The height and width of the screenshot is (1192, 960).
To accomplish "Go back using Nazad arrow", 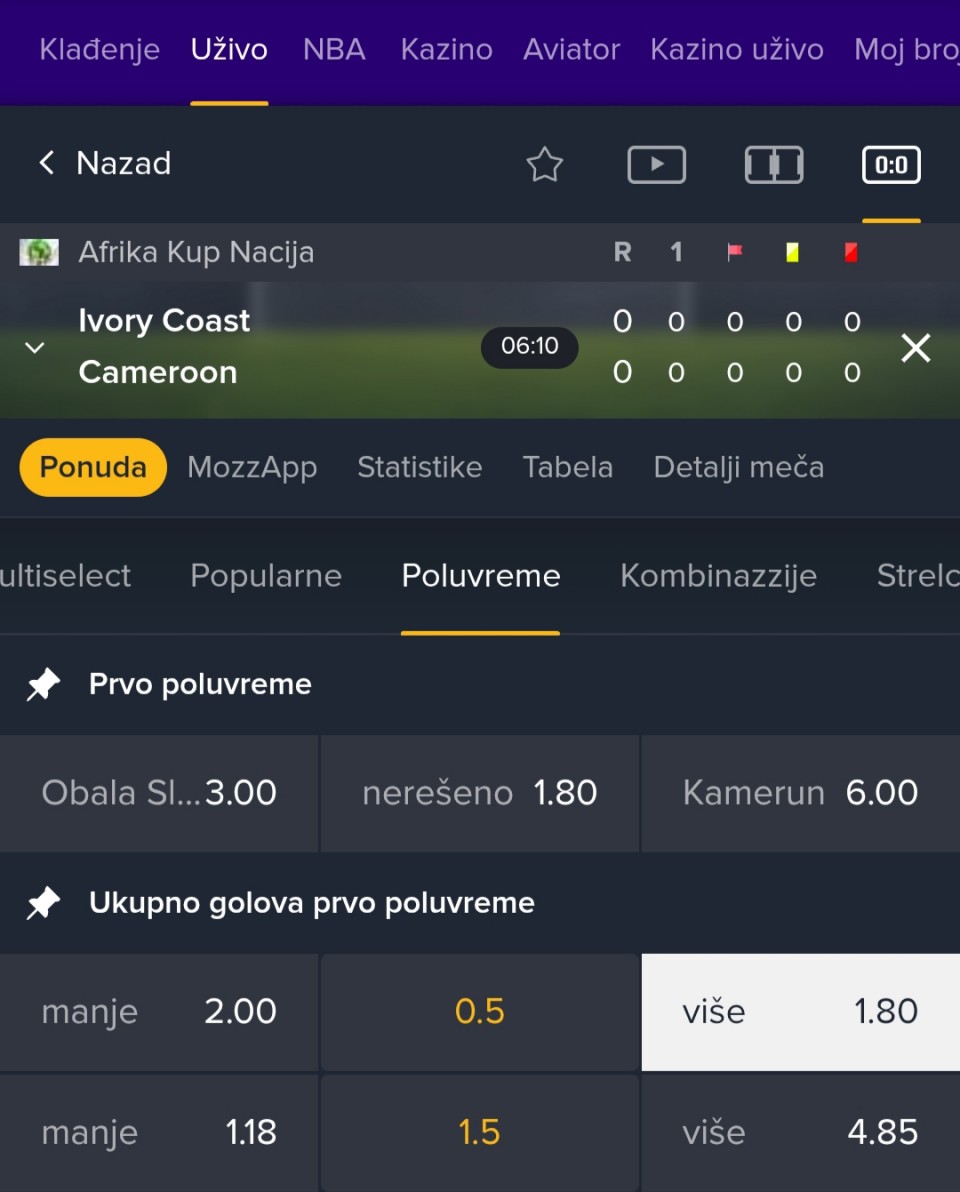I will (x=46, y=163).
